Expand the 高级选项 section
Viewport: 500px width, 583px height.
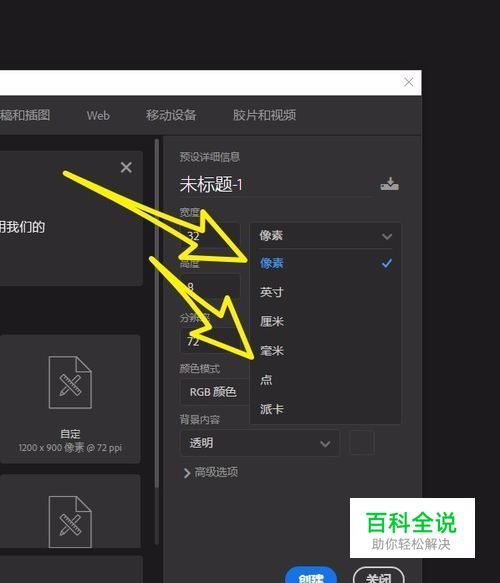pos(211,473)
